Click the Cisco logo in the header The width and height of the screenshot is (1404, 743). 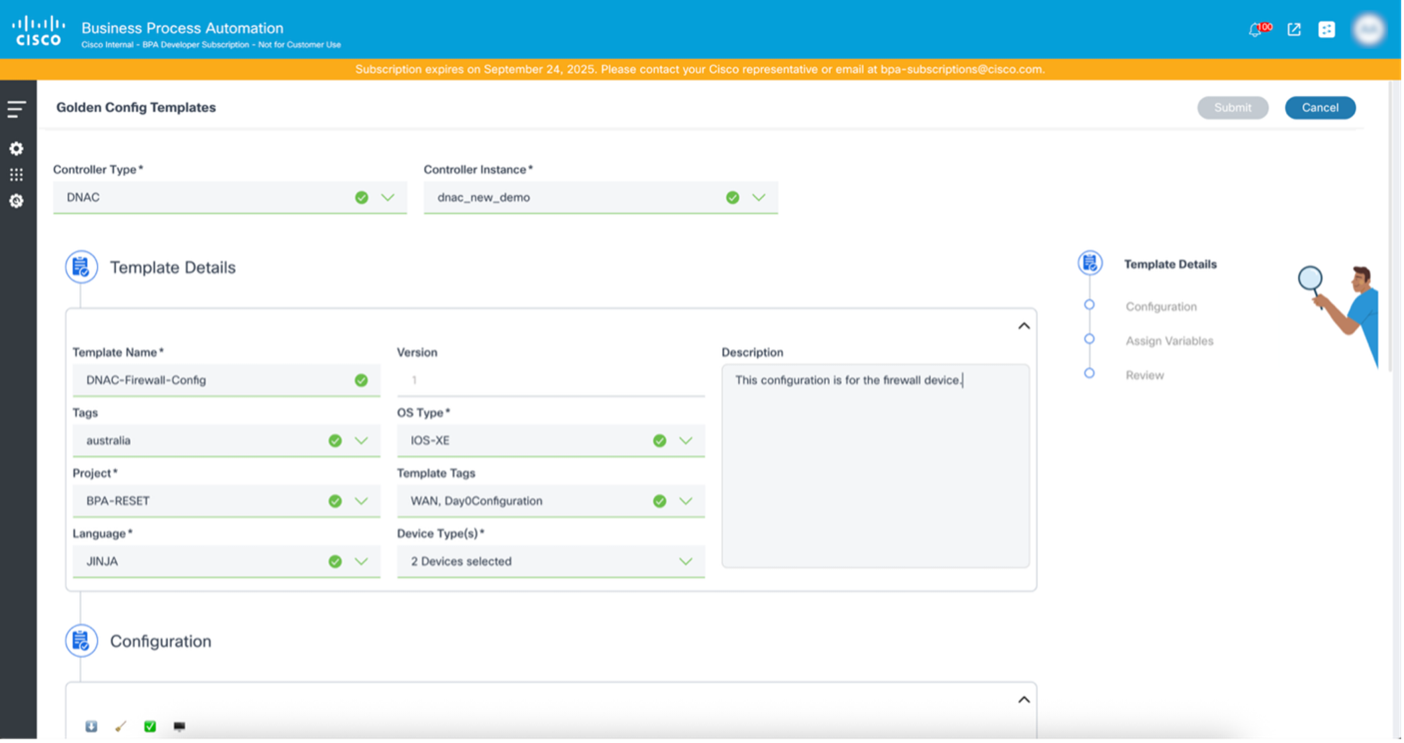coord(38,30)
